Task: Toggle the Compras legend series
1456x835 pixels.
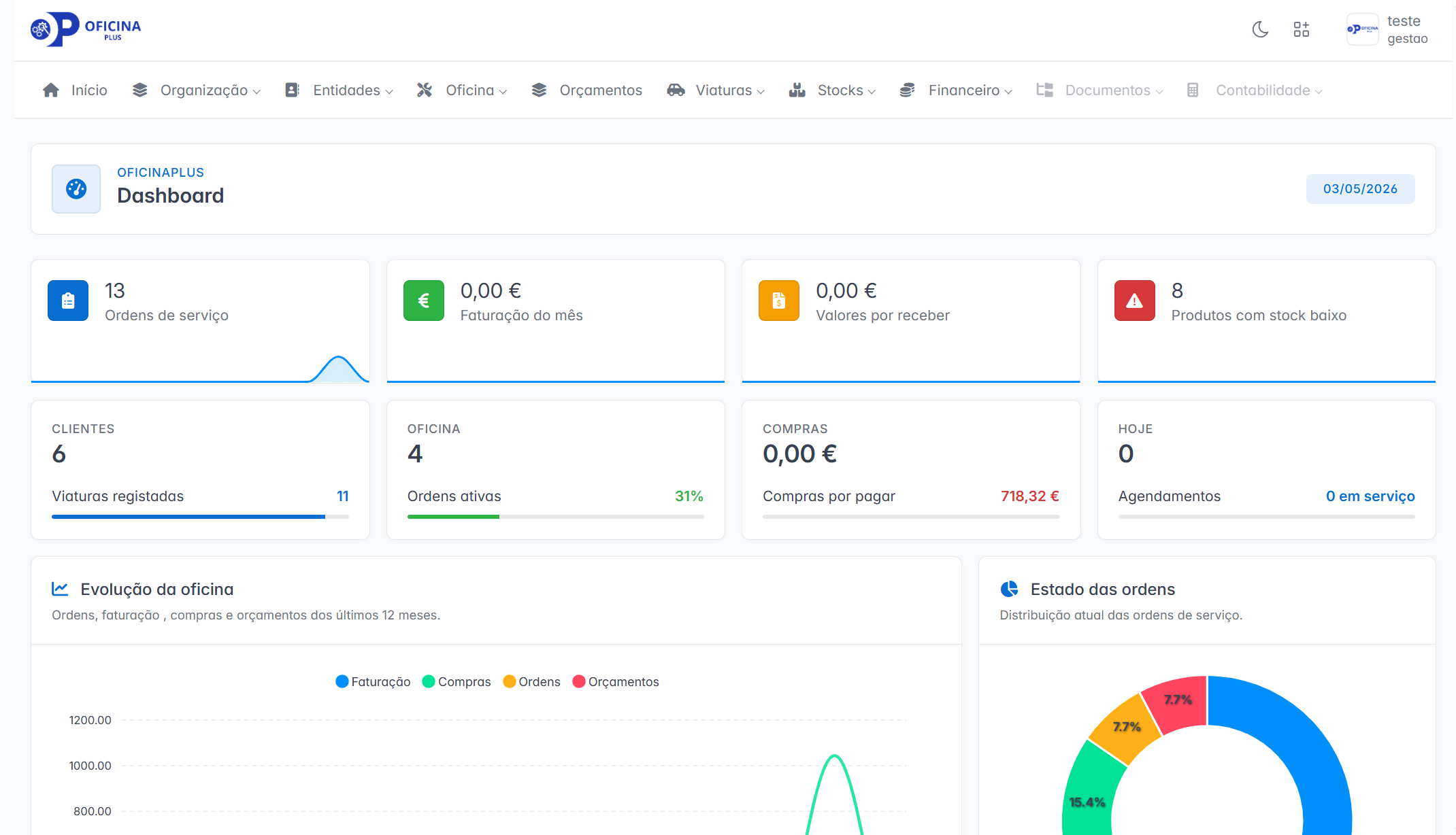Action: point(457,681)
